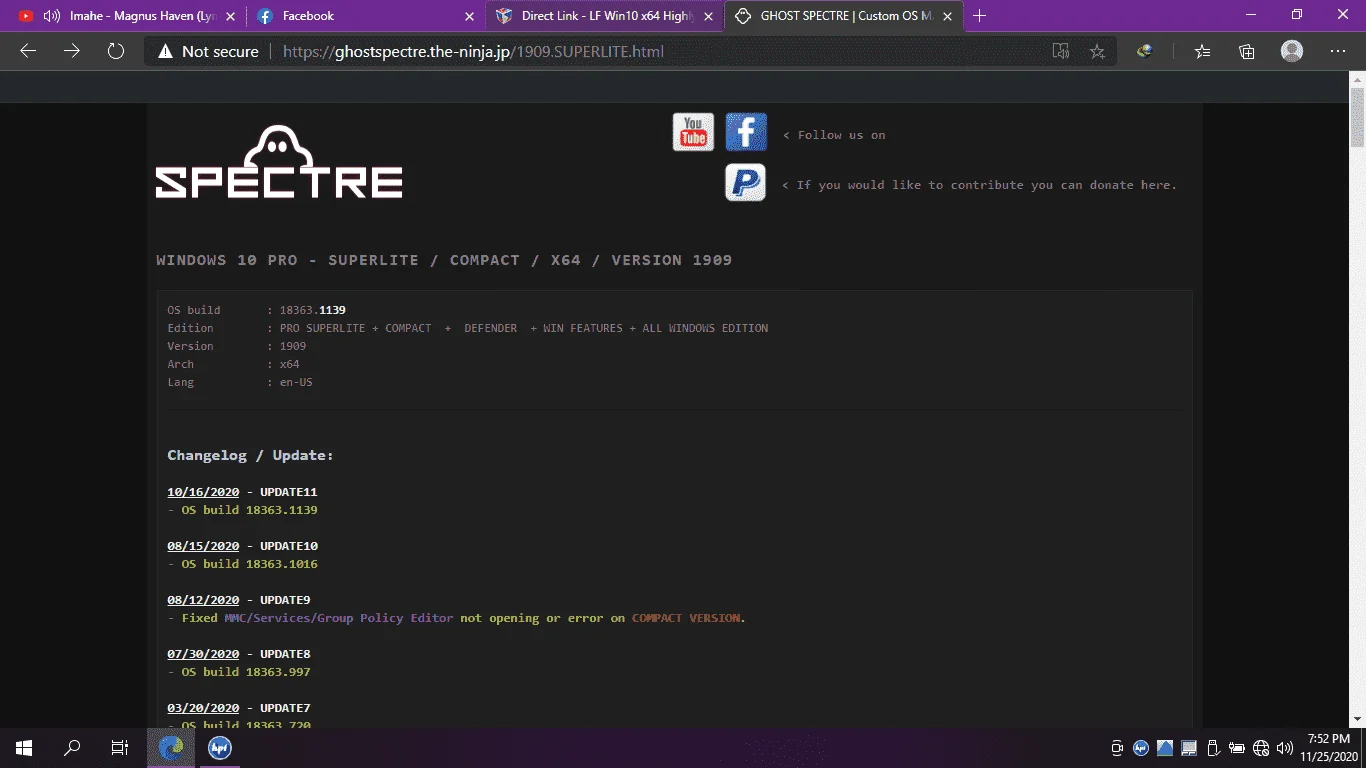This screenshot has height=768, width=1366.
Task: Click the OS build 18363.1016 line
Action: [243, 564]
